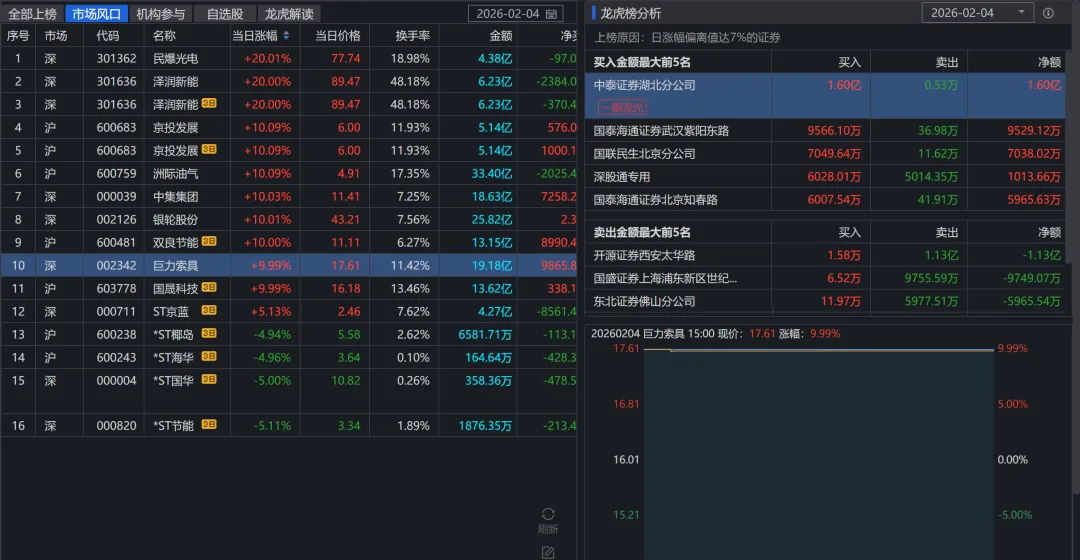The width and height of the screenshot is (1080, 560).
Task: Select the 民爆光电 stock row
Action: tap(175, 59)
